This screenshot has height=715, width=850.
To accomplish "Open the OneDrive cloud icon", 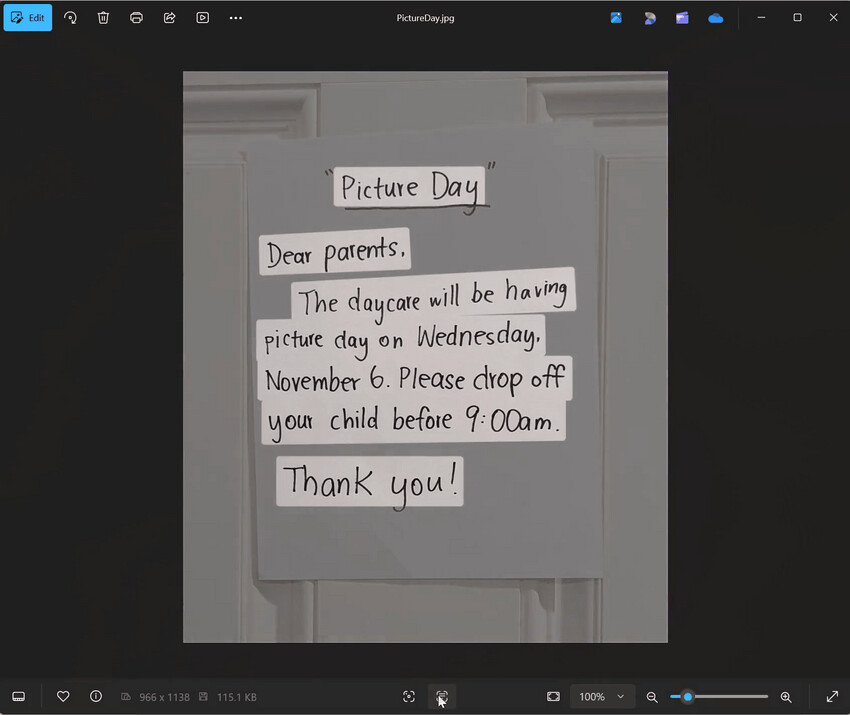I will tap(716, 18).
